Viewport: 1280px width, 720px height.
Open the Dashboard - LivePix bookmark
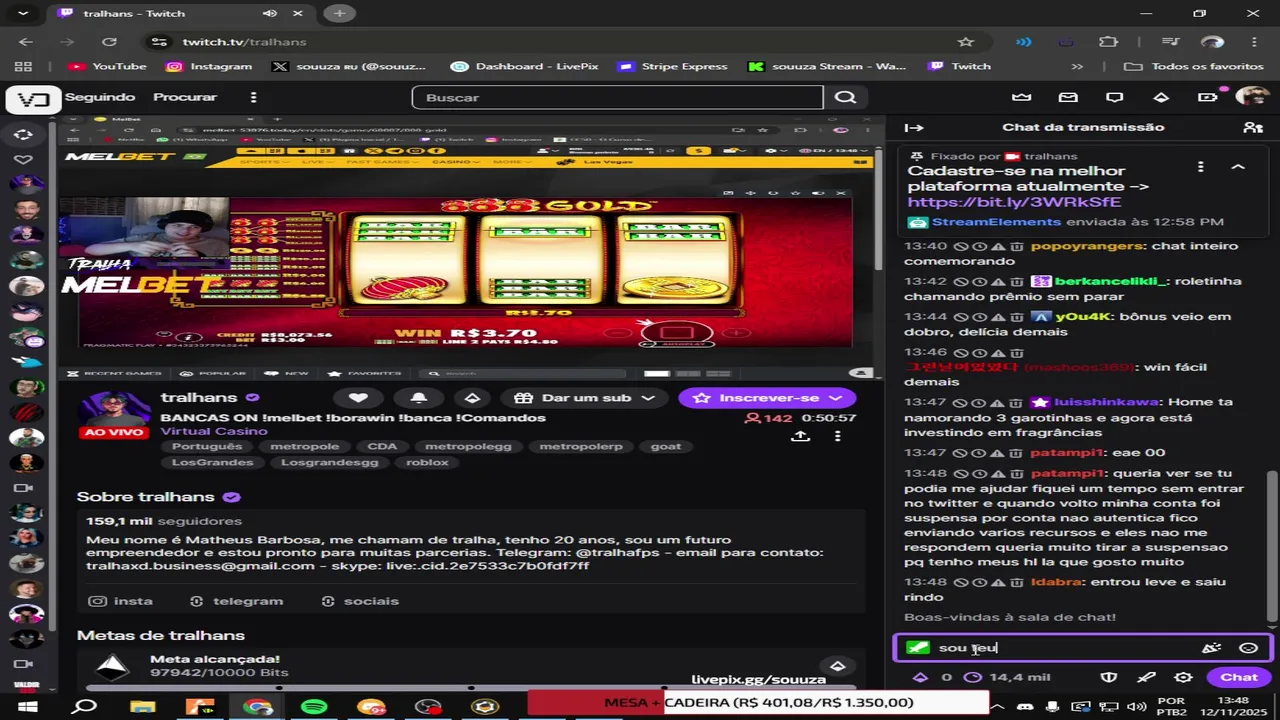pos(524,66)
